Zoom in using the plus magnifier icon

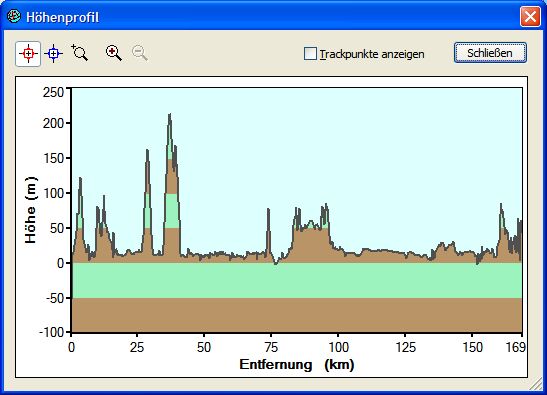click(x=114, y=53)
